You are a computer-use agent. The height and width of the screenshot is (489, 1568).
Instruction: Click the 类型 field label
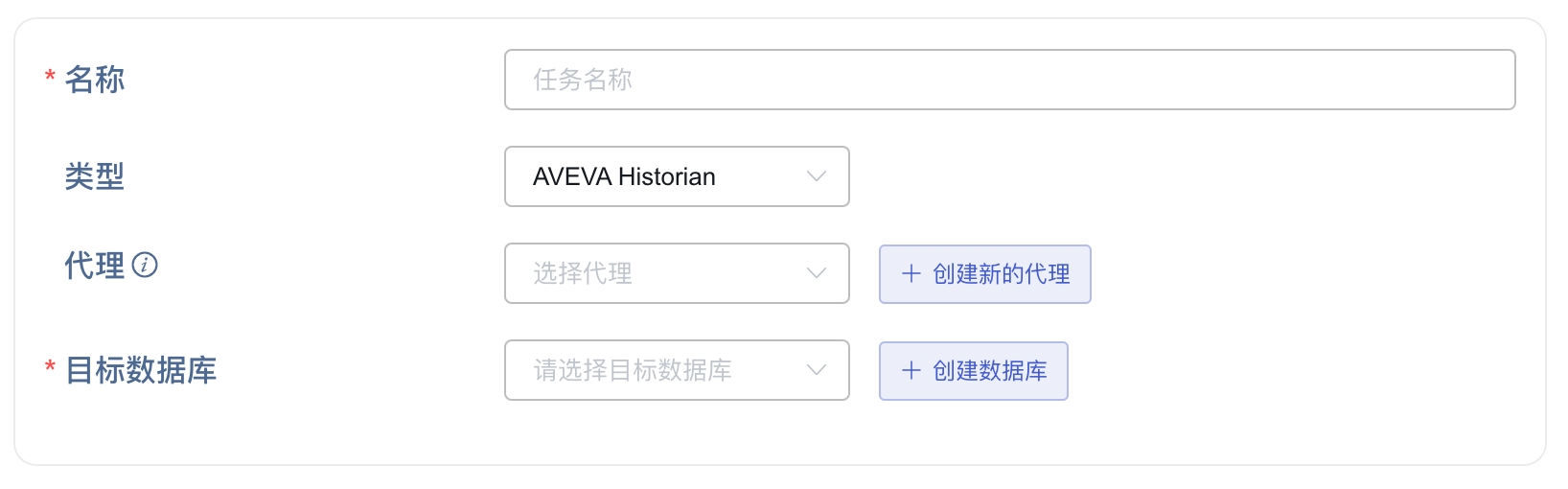[95, 176]
